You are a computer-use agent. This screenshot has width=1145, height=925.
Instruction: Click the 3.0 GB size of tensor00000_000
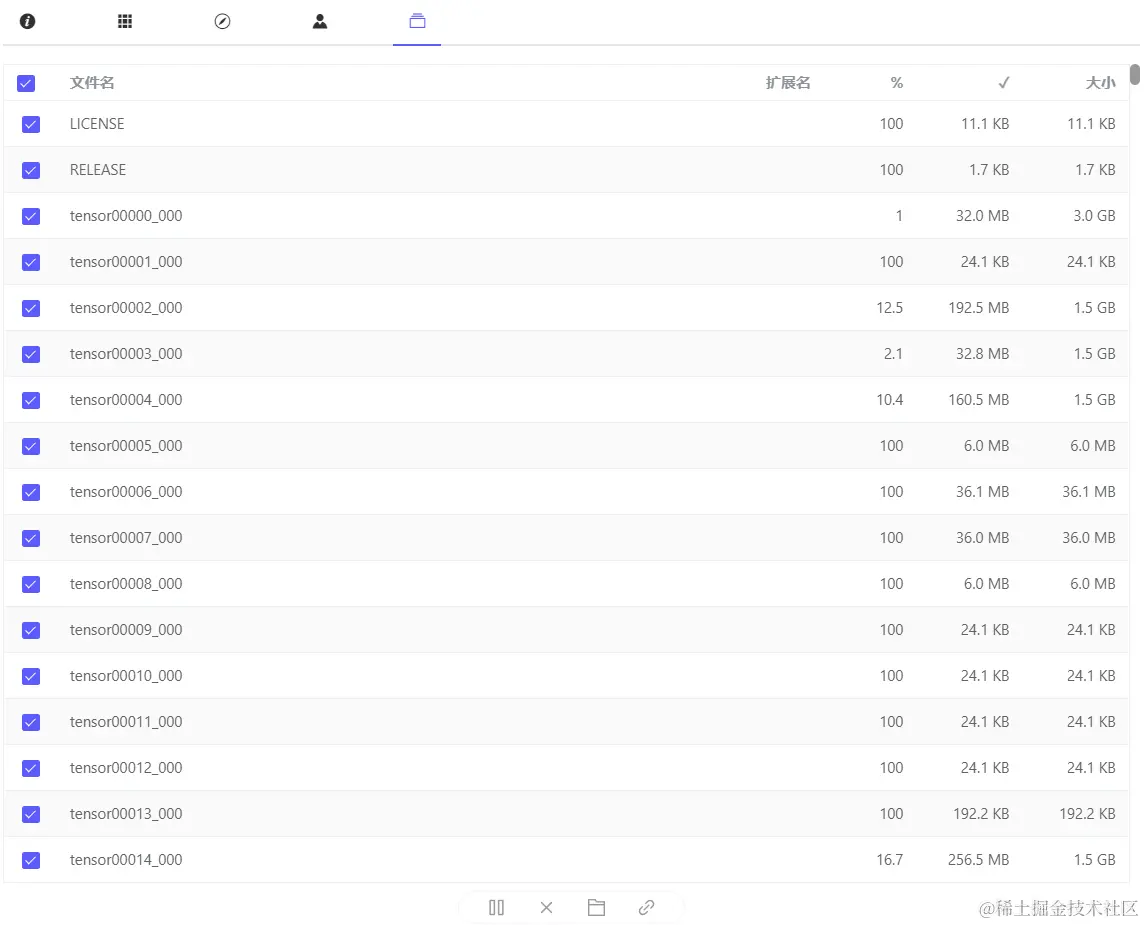point(1094,216)
